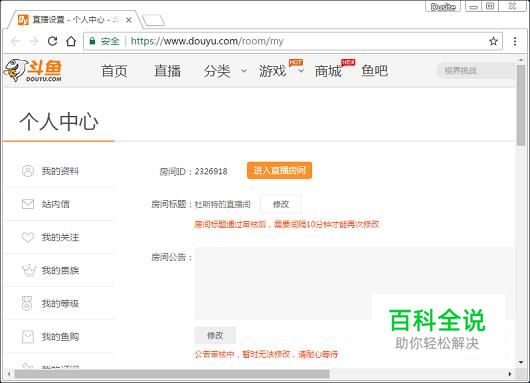
Task: Go to 首页 in the navigation bar
Action: tap(114, 71)
